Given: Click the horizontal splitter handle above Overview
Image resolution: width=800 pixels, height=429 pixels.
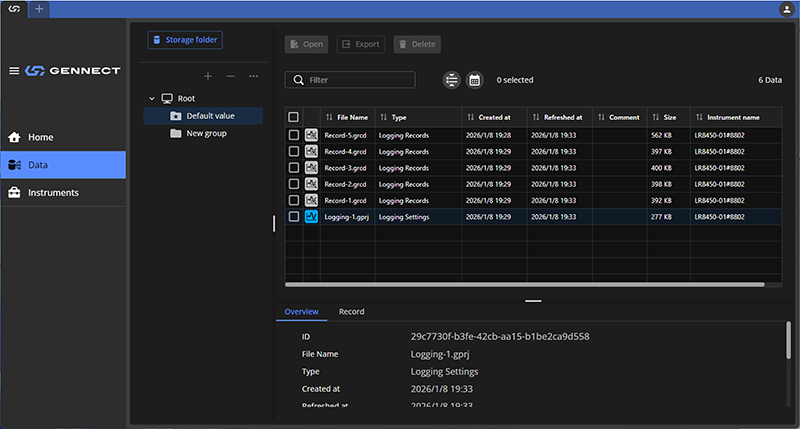Looking at the screenshot, I should [x=533, y=301].
